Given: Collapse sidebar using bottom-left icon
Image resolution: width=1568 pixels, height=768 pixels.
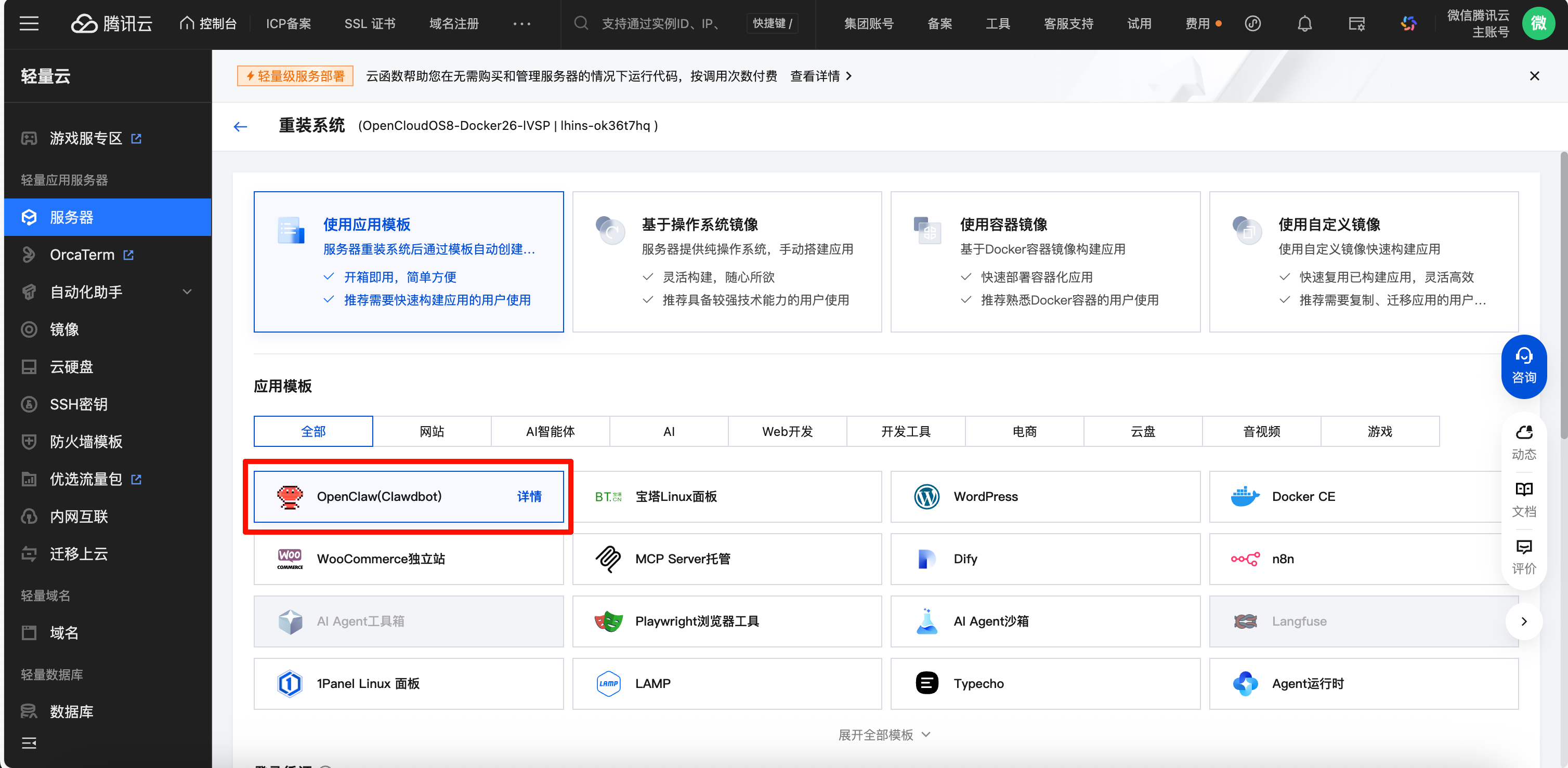Looking at the screenshot, I should (29, 743).
